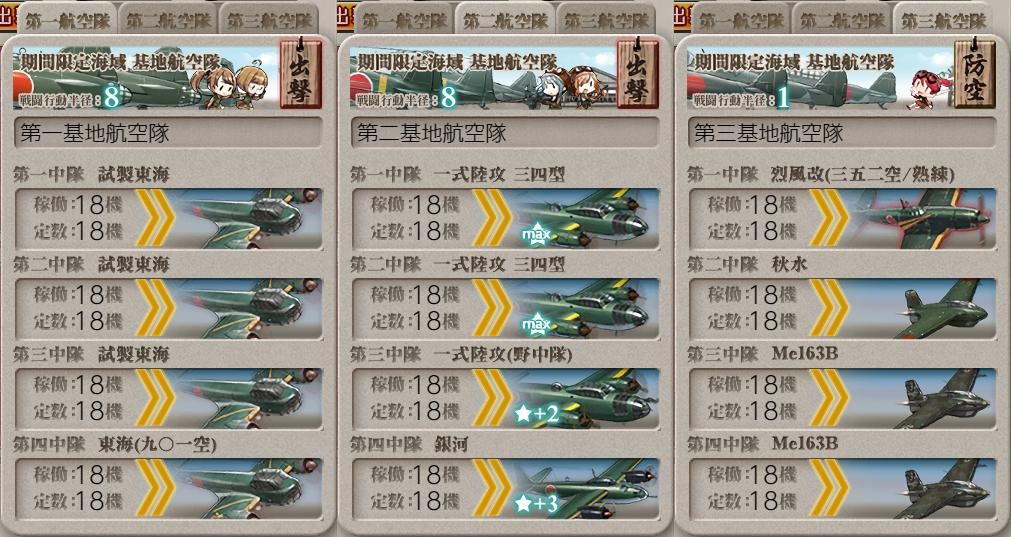Select the 銀河 bomber aircraft image
This screenshot has height=537, width=1011.
[x=587, y=489]
